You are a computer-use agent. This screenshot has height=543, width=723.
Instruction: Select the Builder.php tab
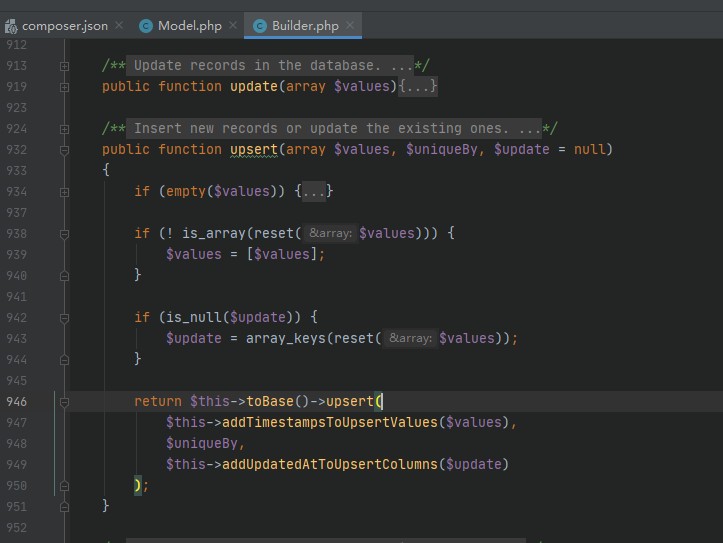(x=305, y=26)
